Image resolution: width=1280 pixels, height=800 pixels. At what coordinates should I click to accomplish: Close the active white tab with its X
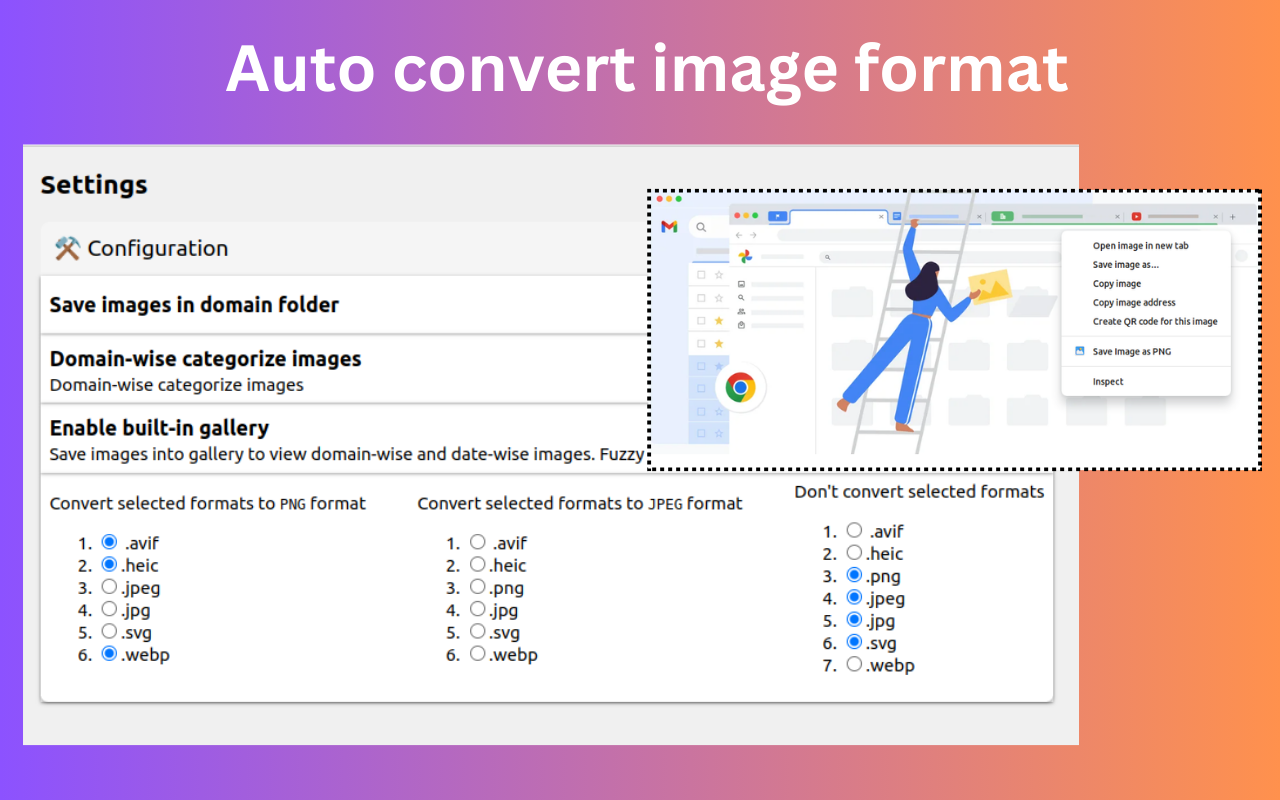coord(881,216)
